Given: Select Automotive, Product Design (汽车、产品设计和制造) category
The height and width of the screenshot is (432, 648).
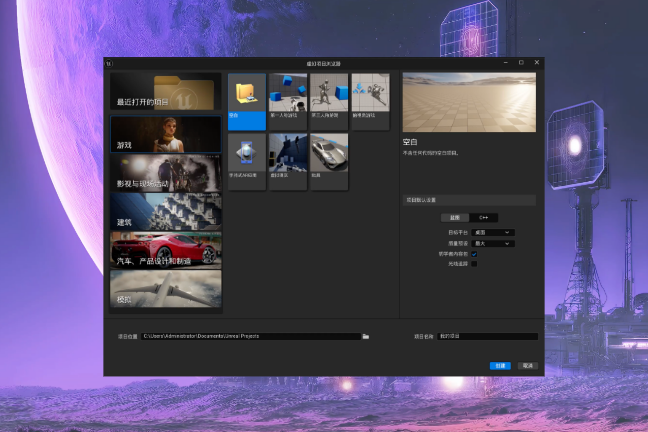Looking at the screenshot, I should click(166, 250).
